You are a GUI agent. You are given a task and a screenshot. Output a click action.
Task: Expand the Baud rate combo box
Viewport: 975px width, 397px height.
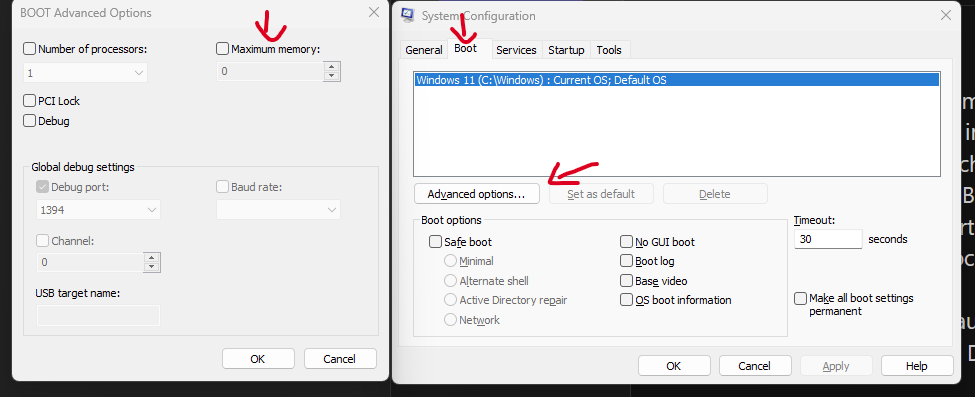(278, 210)
